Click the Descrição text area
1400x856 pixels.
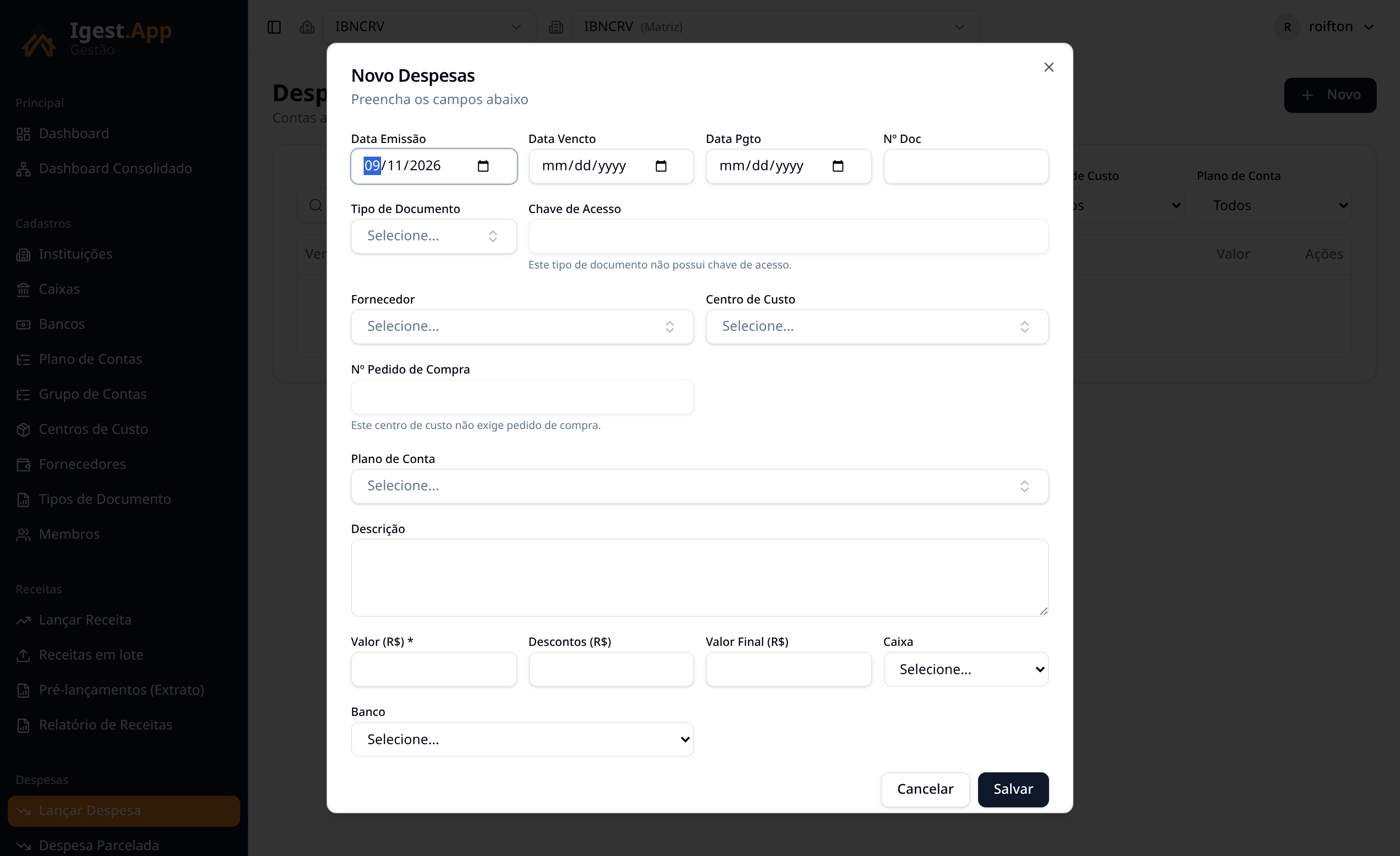pos(700,577)
